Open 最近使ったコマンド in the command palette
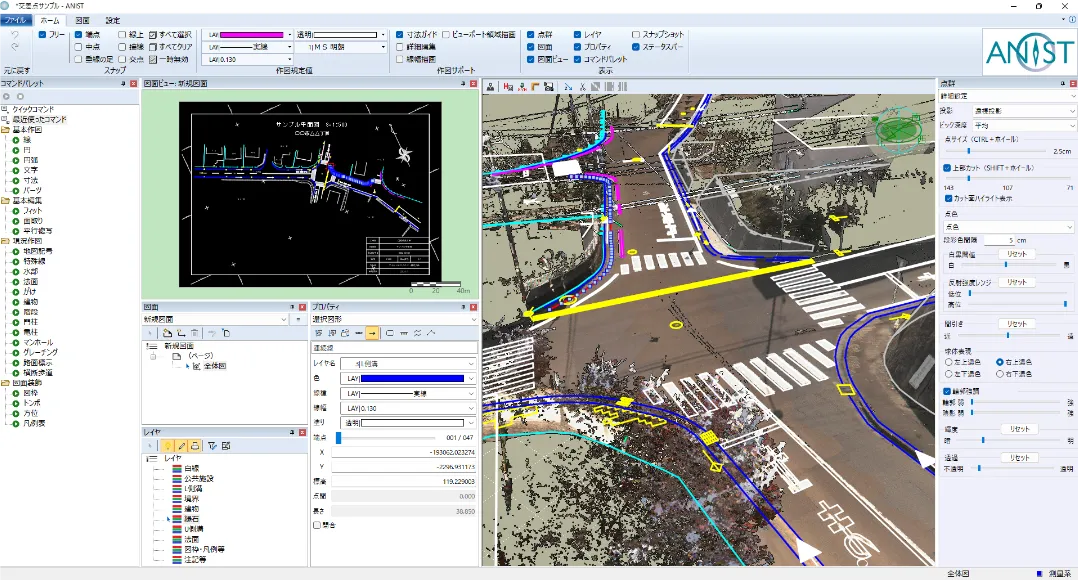 pyautogui.click(x=39, y=120)
